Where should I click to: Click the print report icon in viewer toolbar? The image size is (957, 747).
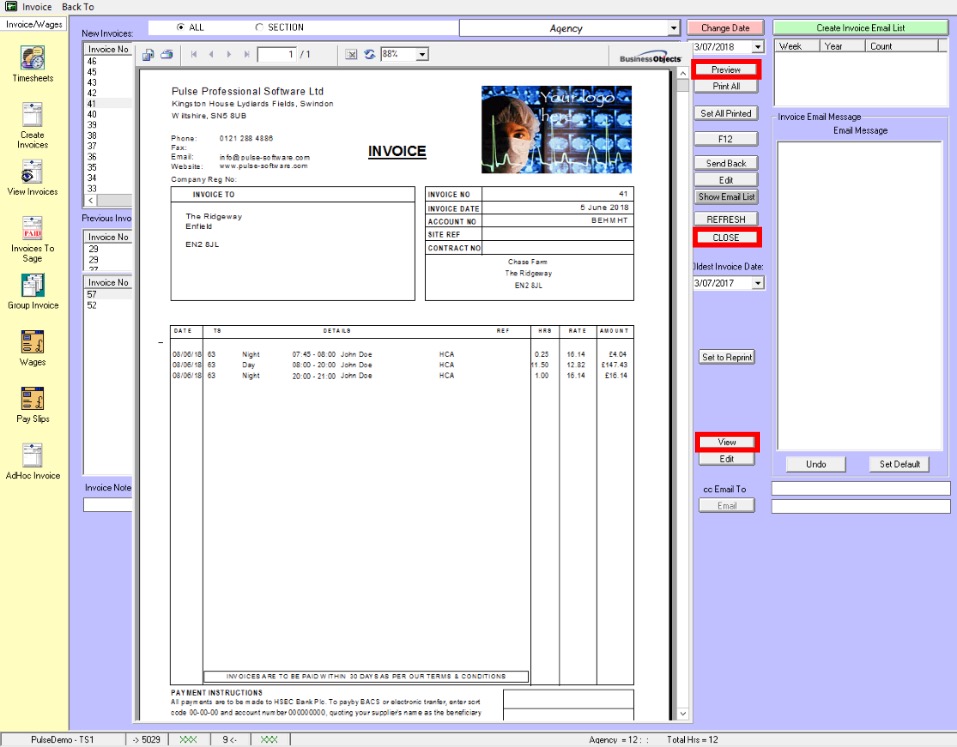point(167,54)
